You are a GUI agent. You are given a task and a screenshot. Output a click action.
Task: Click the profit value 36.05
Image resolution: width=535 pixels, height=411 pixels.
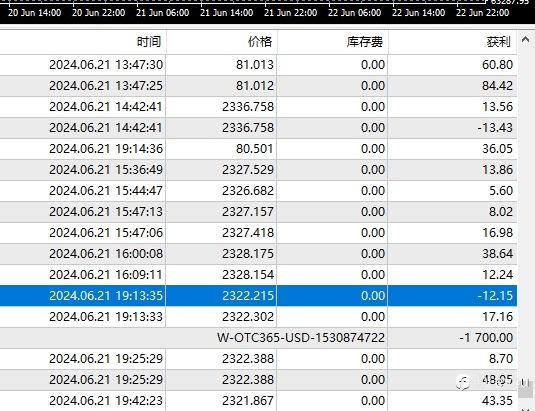(497, 149)
